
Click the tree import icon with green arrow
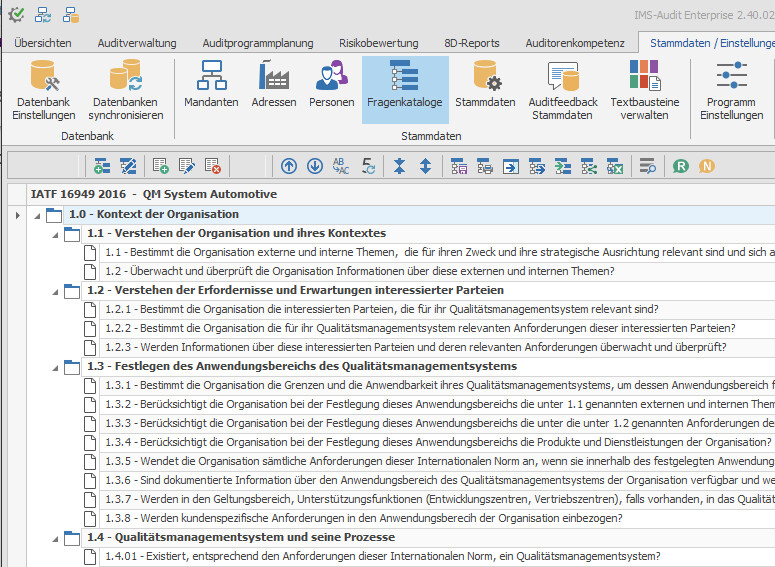pos(563,166)
